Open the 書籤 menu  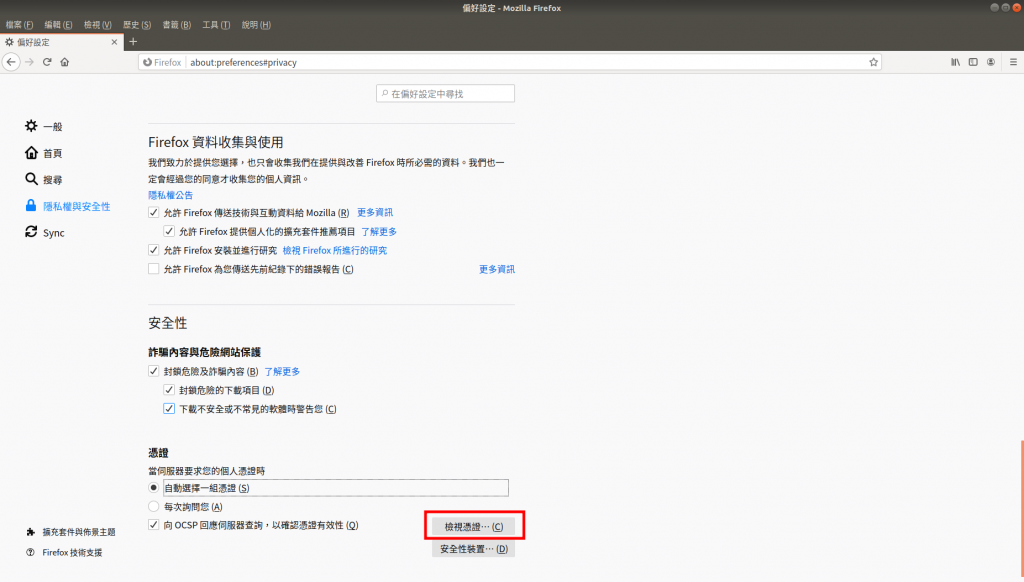(176, 25)
